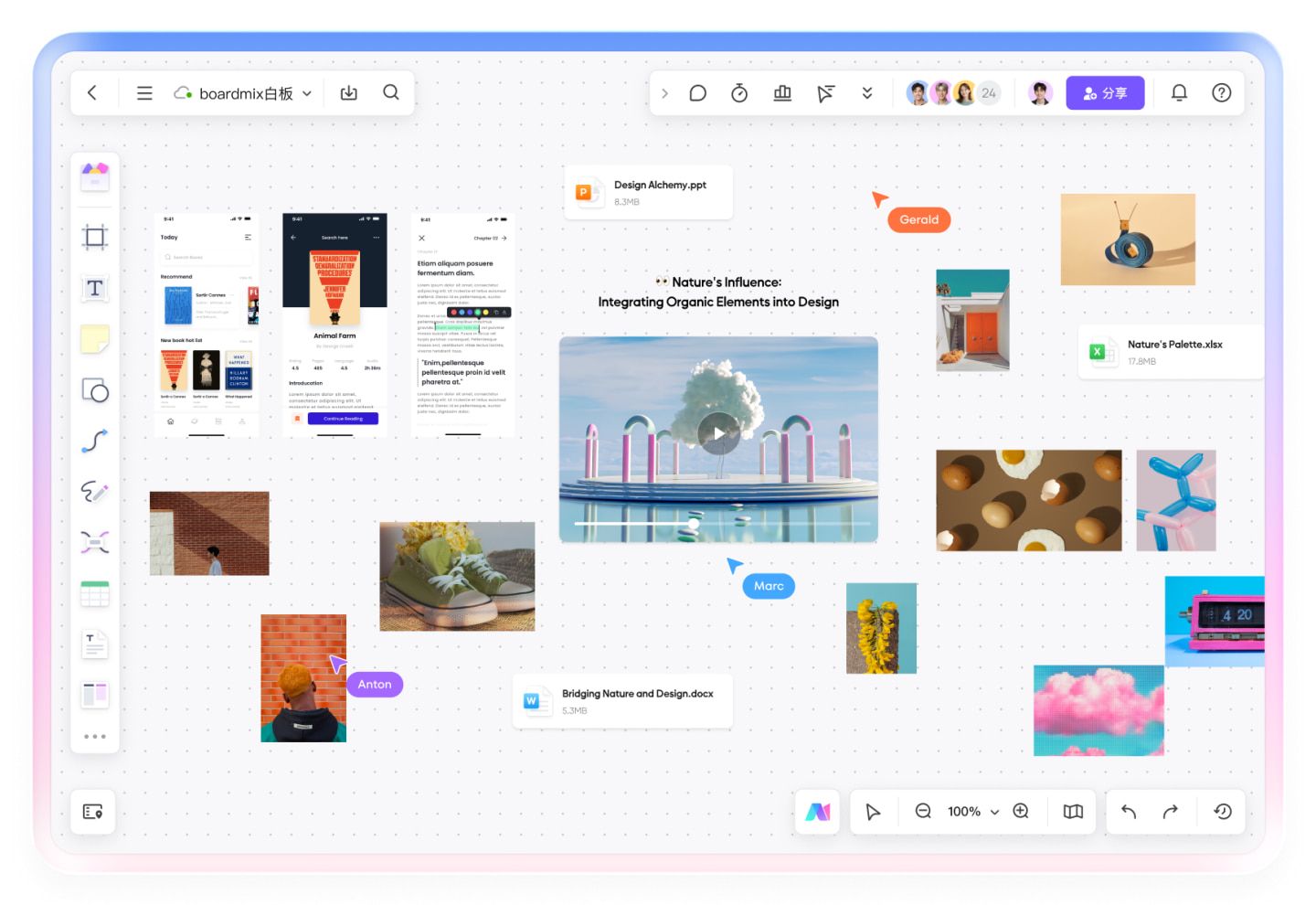1316x905 pixels.
Task: Choose the select cursor tool
Action: 873,812
